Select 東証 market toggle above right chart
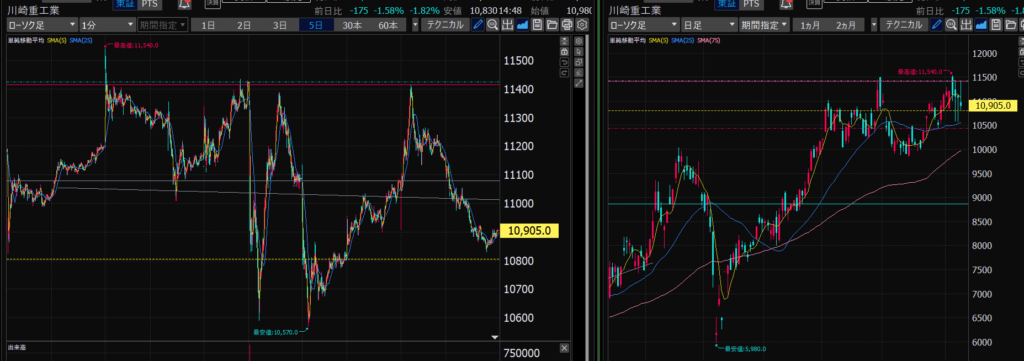 click(x=726, y=4)
